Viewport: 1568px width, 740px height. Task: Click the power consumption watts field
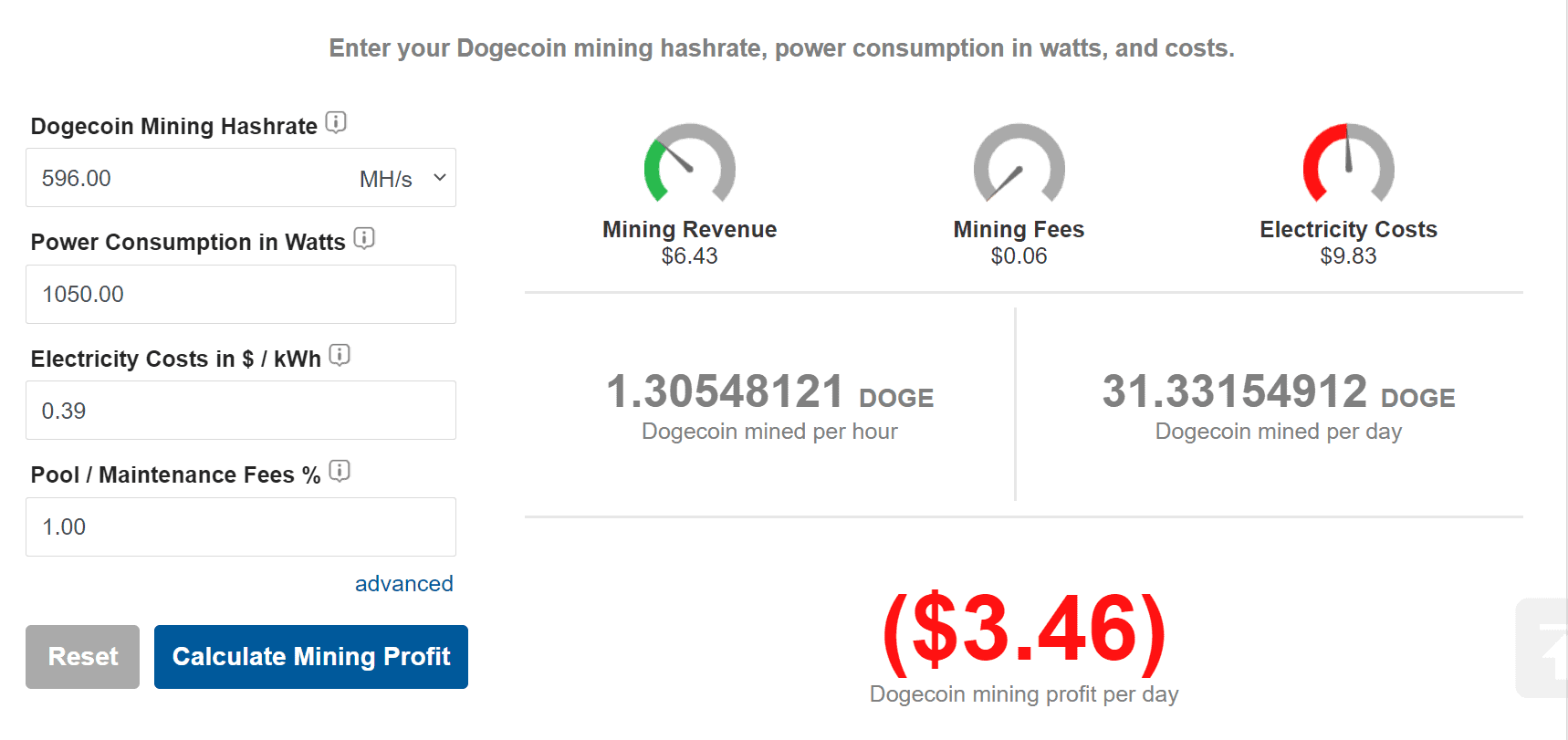[x=241, y=295]
